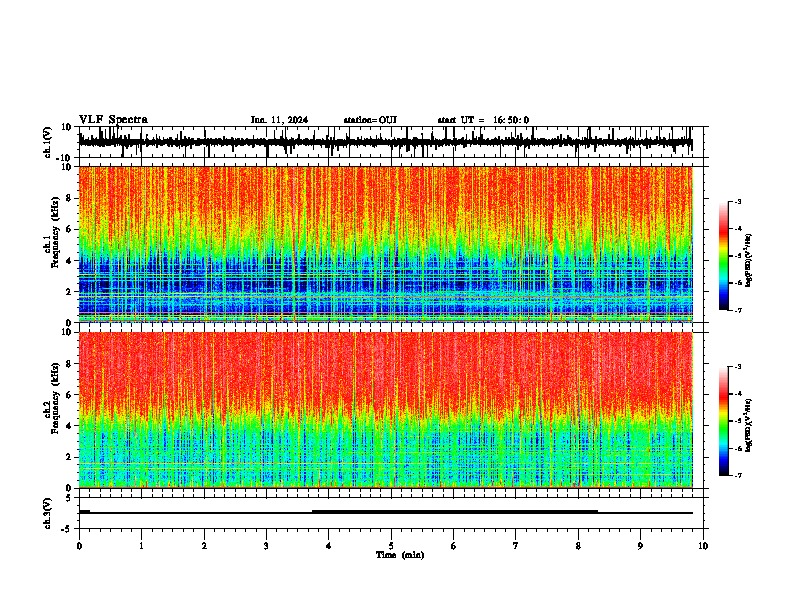The image size is (792, 612).
Task: Click the ch.1 color bar log(PSD) label
Action: pyautogui.click(x=748, y=261)
